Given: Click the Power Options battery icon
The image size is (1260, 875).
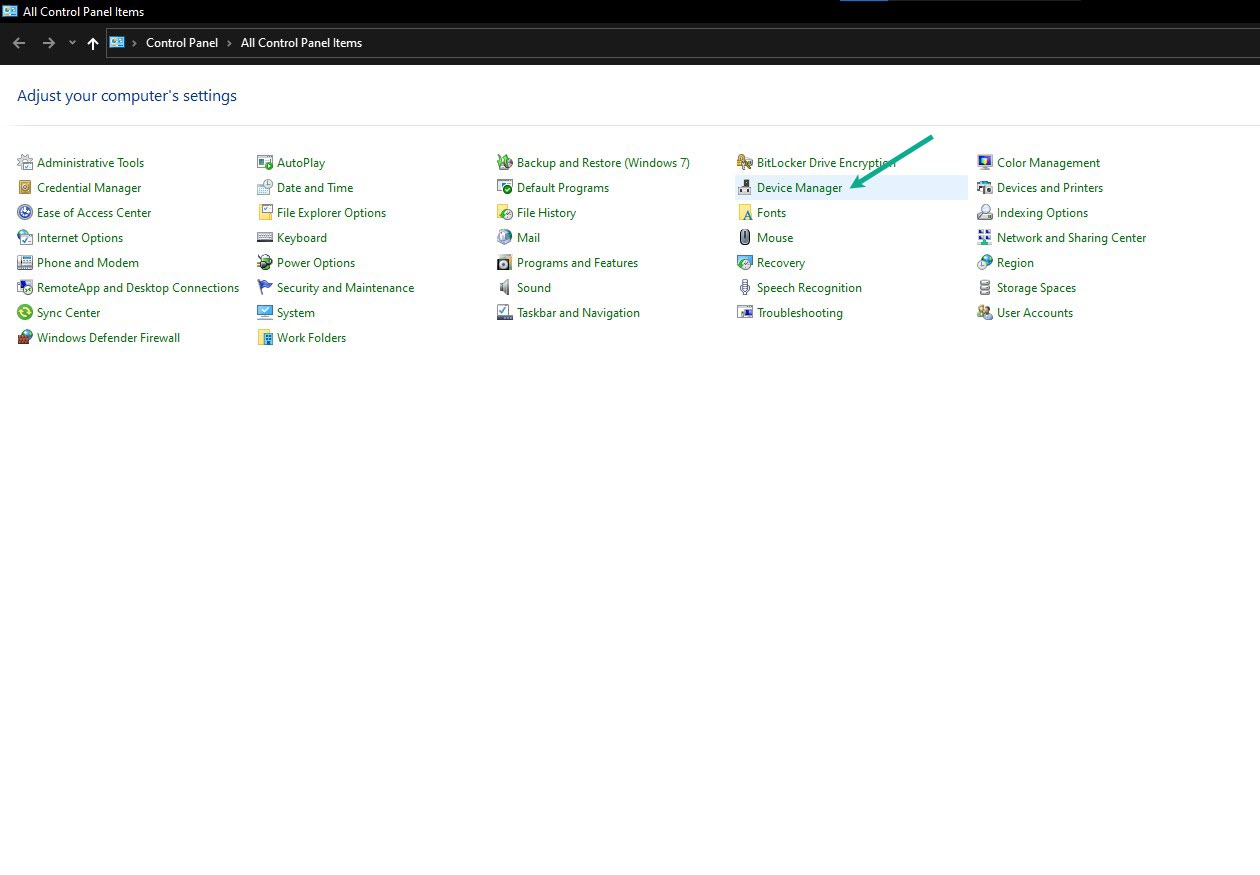Looking at the screenshot, I should pos(265,262).
